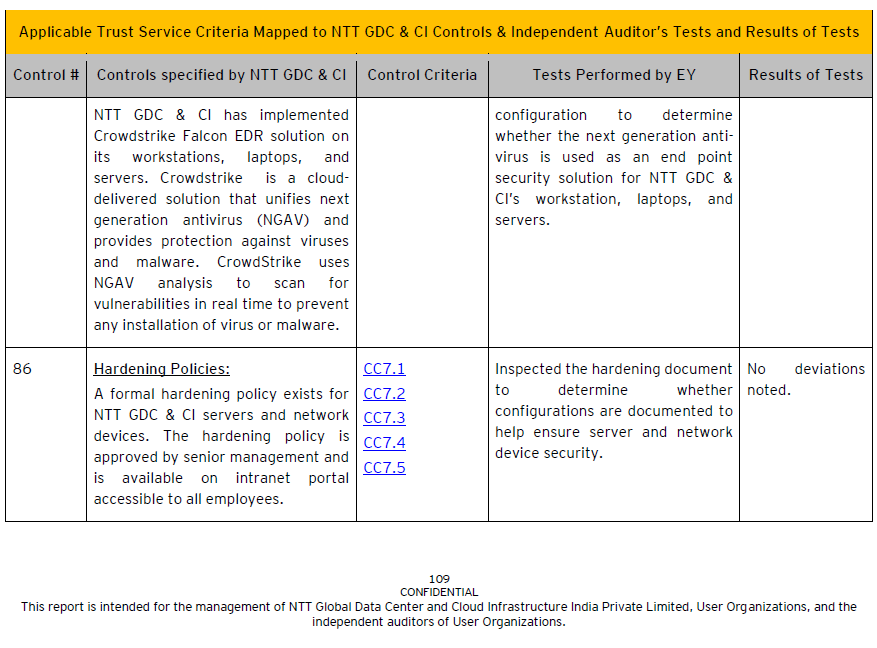This screenshot has width=877, height=648.
Task: Click the "Results of Tests" column header
Action: (x=805, y=75)
